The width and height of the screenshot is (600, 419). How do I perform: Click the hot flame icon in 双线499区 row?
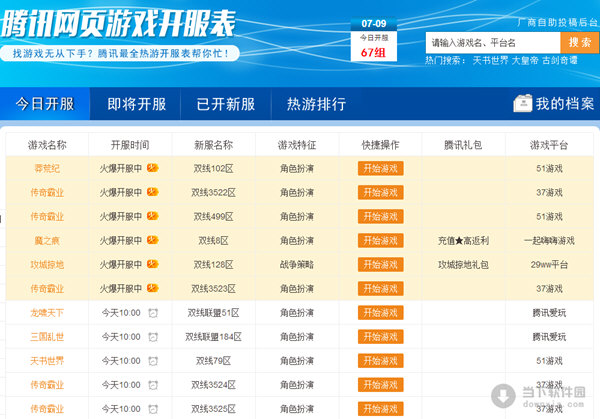tap(153, 216)
